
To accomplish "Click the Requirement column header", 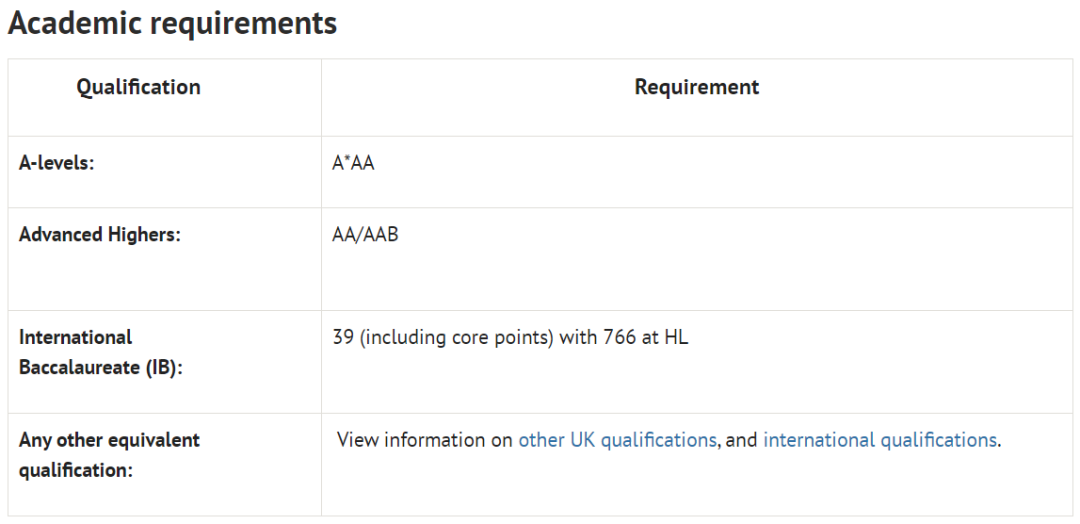I will (x=697, y=87).
